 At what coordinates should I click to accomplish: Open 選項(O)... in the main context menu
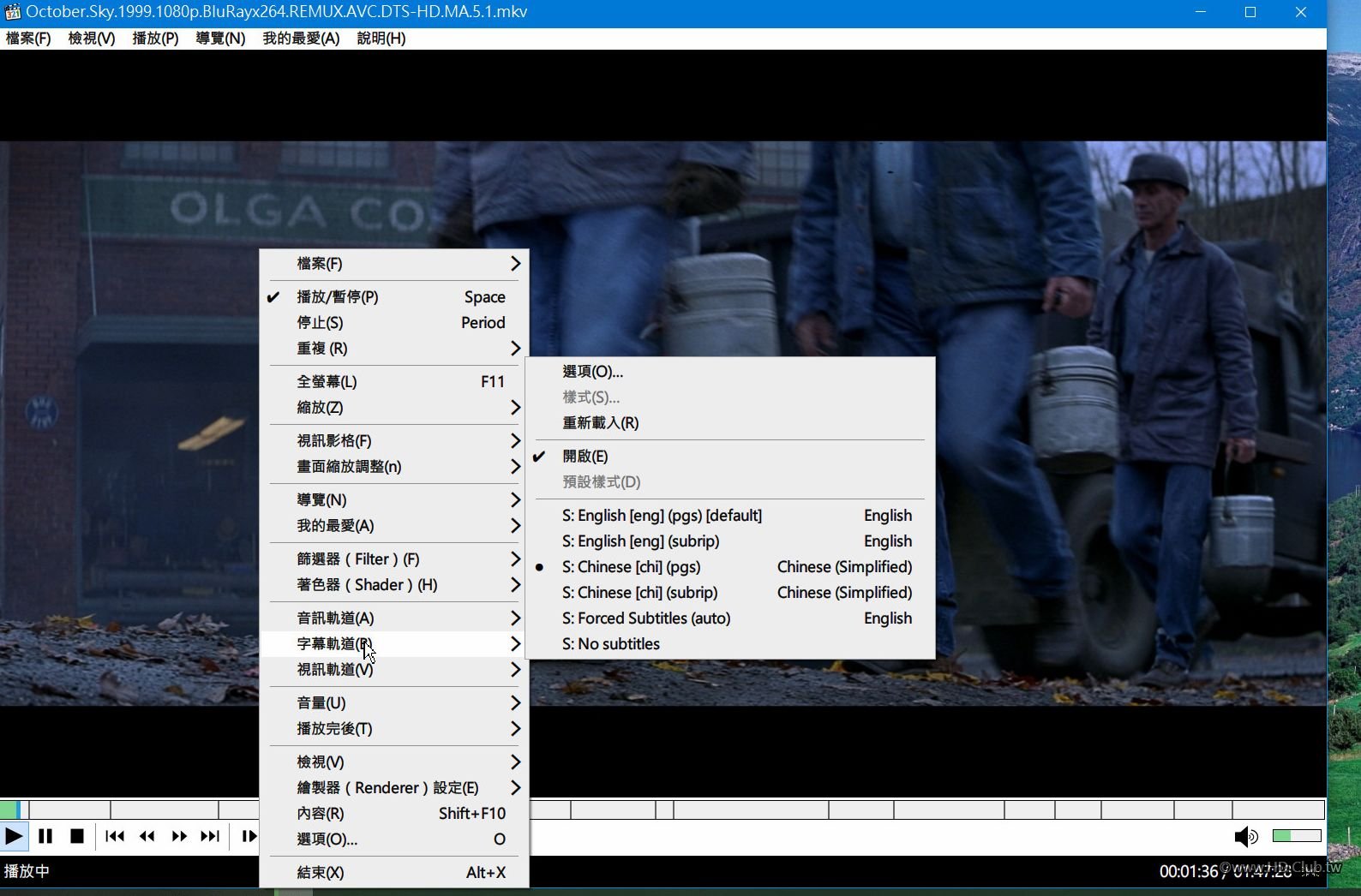tap(394, 839)
